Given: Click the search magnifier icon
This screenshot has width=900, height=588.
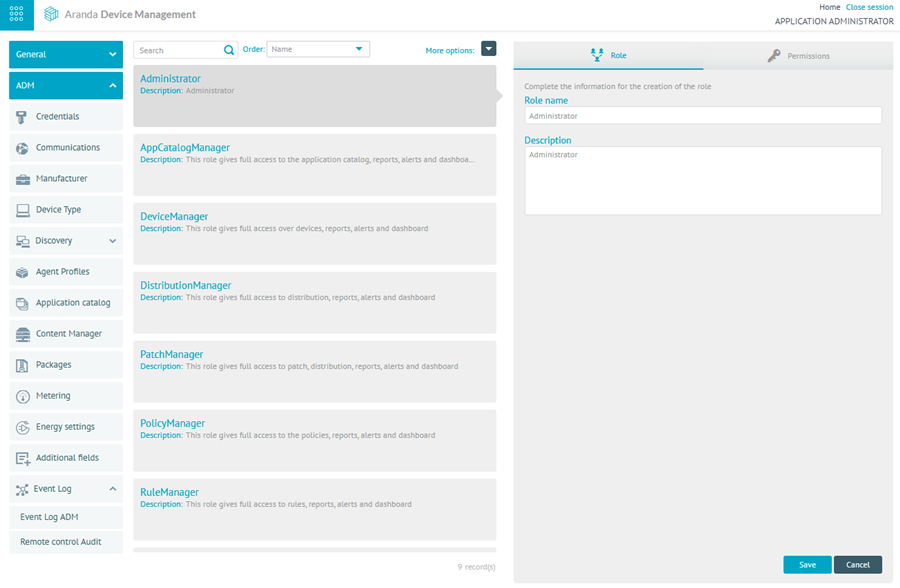Looking at the screenshot, I should tap(228, 50).
